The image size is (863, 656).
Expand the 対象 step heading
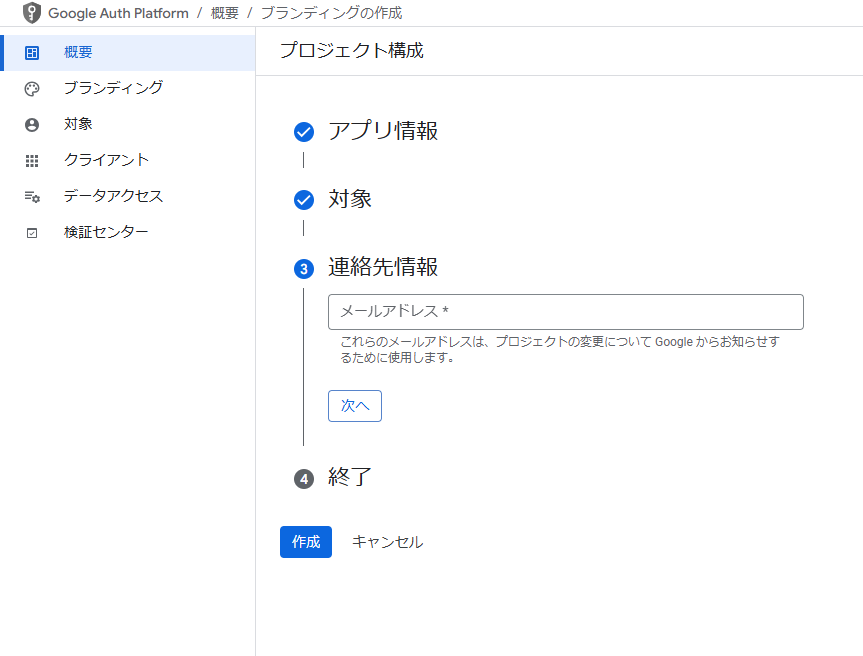350,199
